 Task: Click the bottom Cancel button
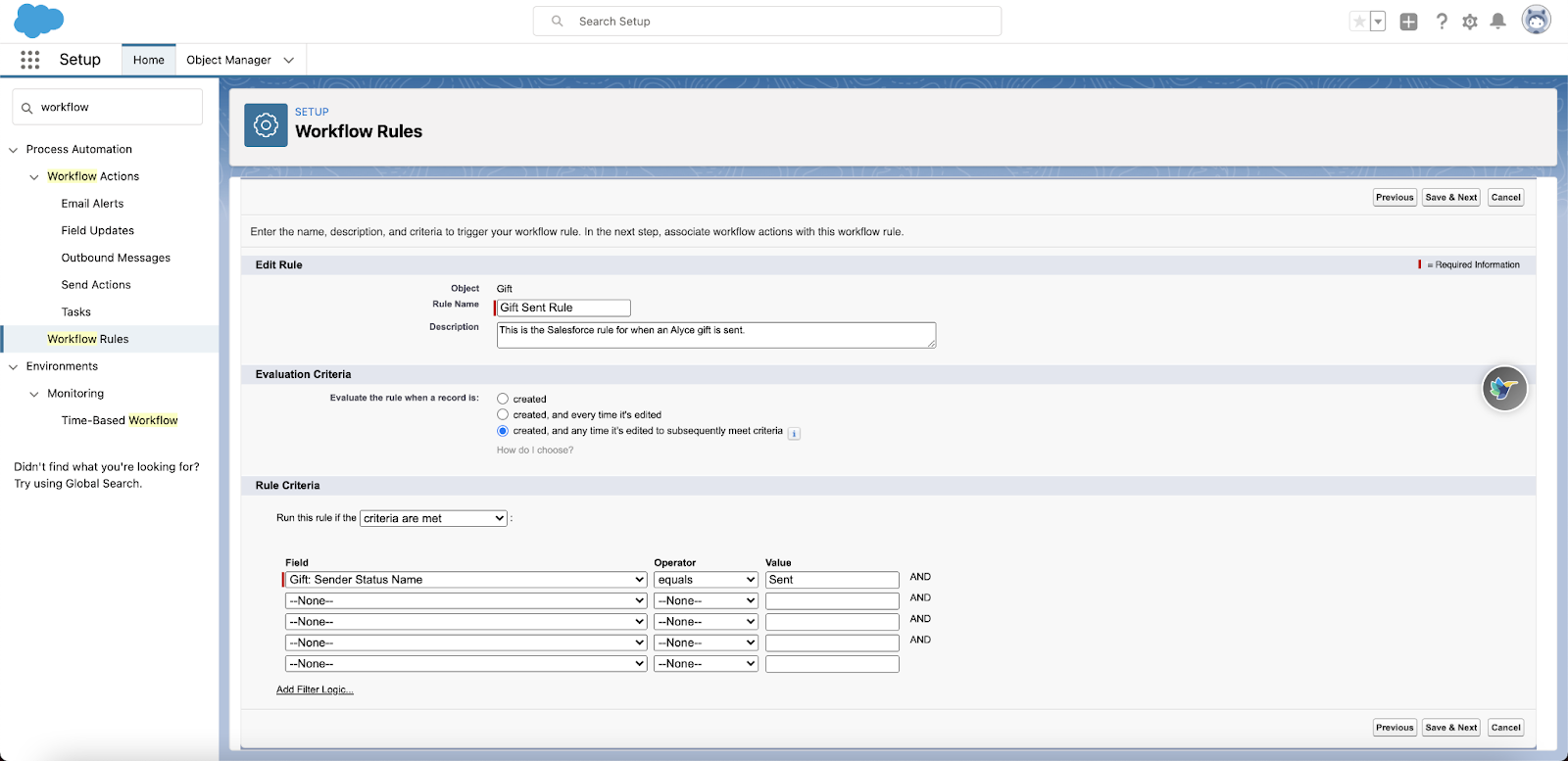click(x=1506, y=728)
